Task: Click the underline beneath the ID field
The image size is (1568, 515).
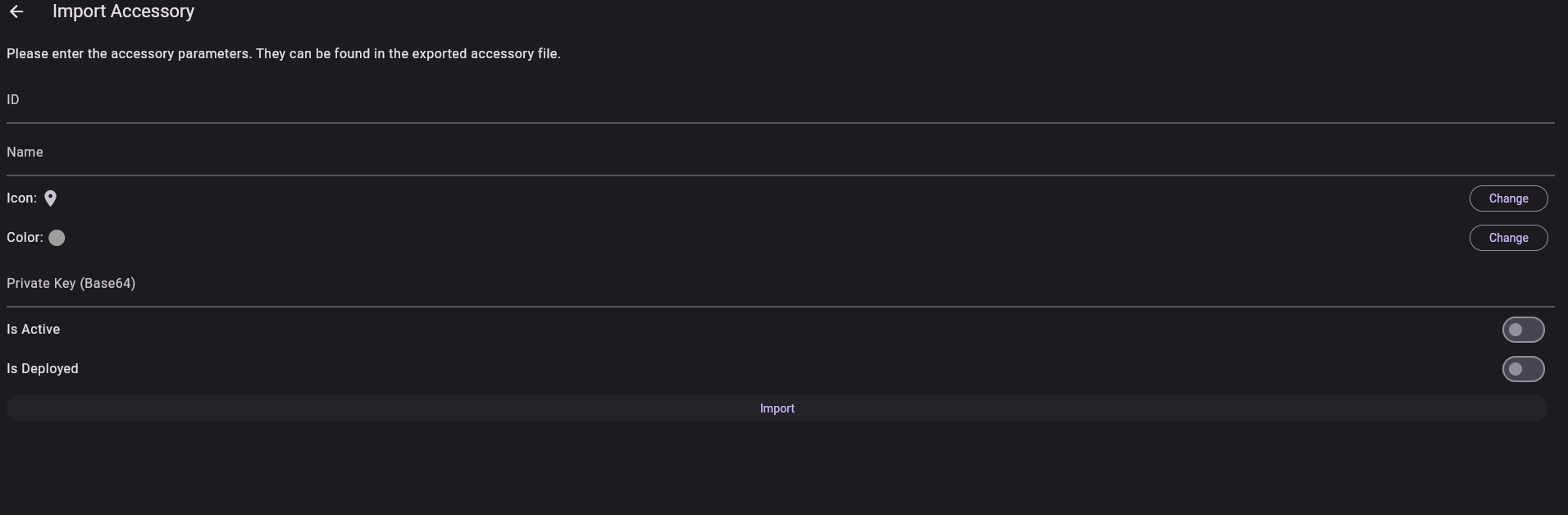Action: point(781,123)
